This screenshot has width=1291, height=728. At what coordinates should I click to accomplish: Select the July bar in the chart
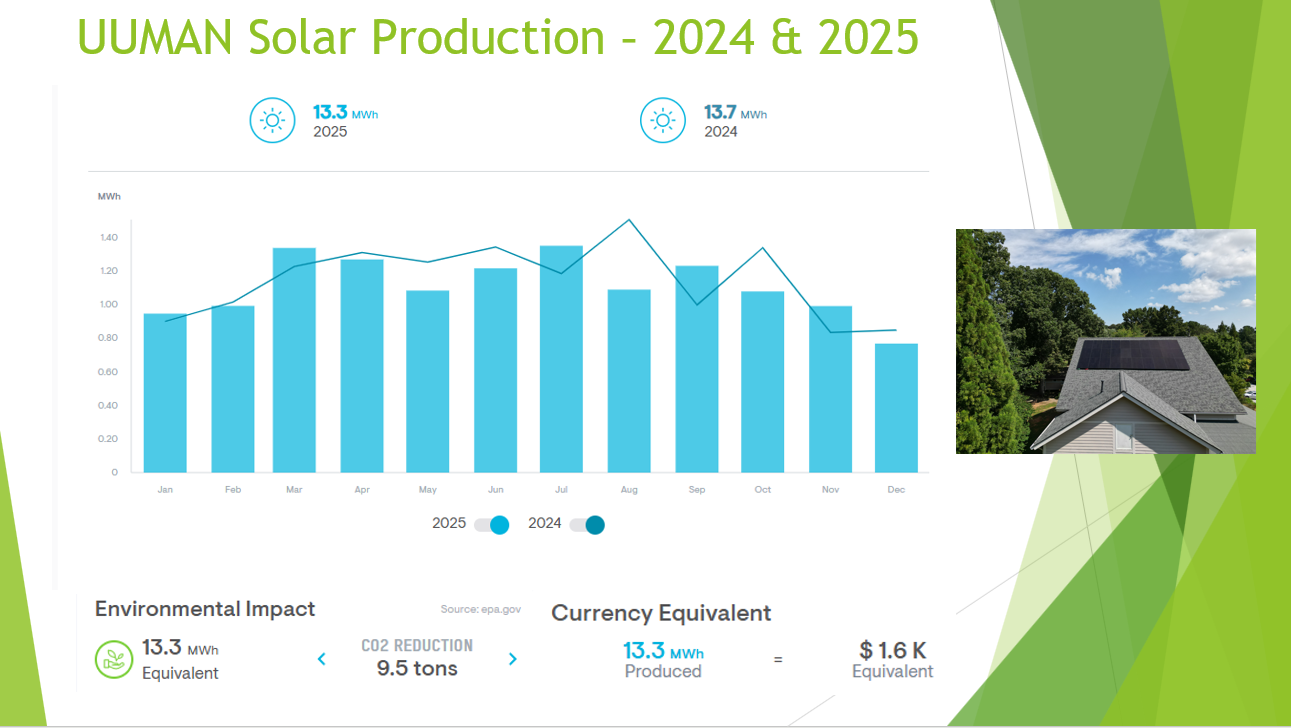pyautogui.click(x=561, y=360)
